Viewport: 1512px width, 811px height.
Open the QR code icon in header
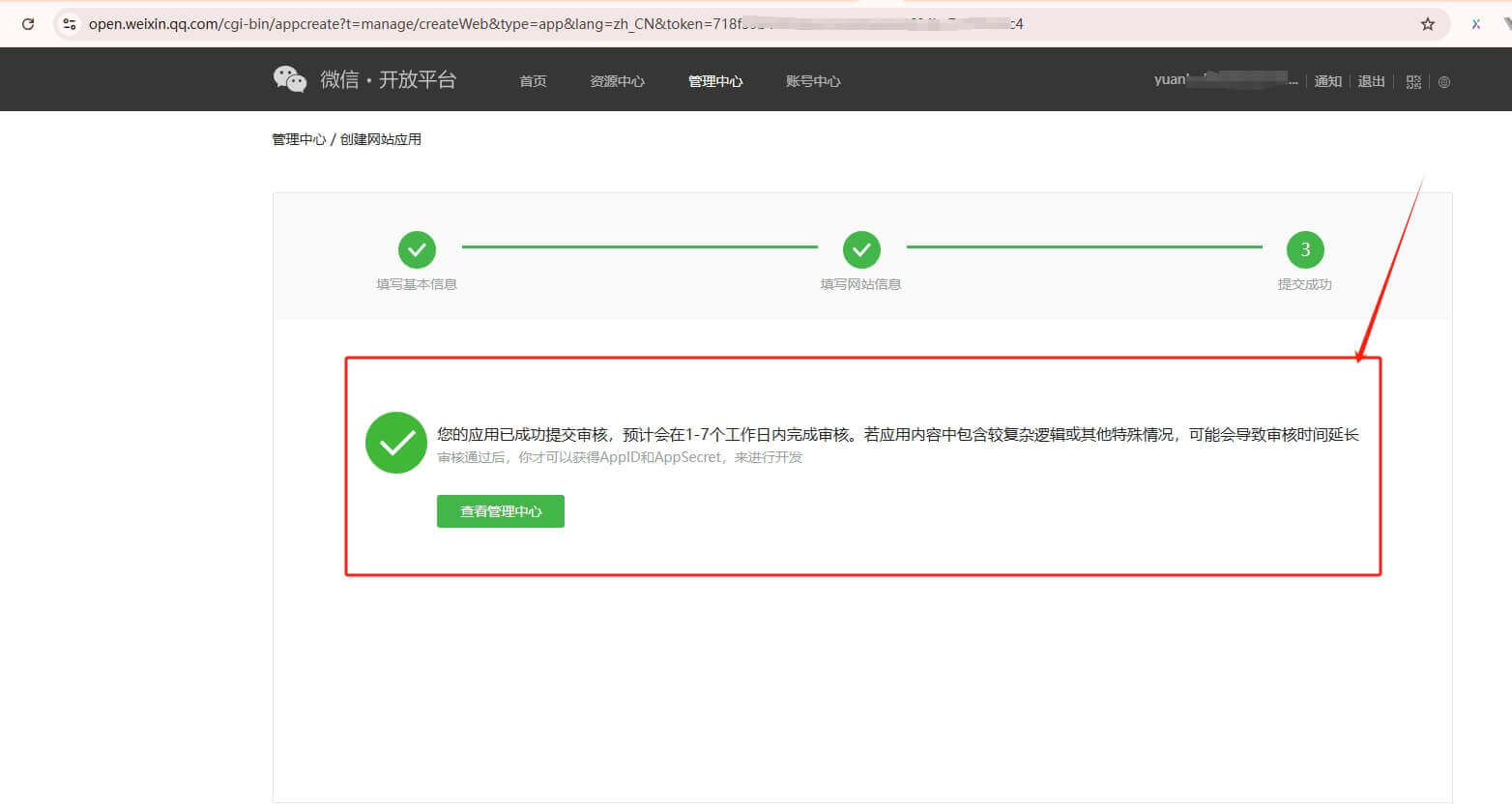point(1413,82)
